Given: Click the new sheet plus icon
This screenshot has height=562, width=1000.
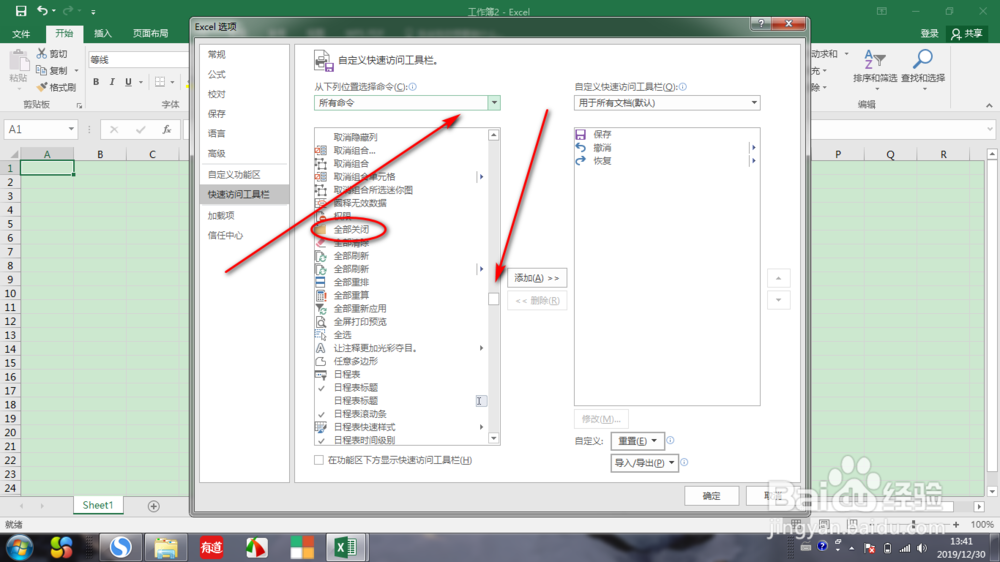Looking at the screenshot, I should (x=153, y=506).
